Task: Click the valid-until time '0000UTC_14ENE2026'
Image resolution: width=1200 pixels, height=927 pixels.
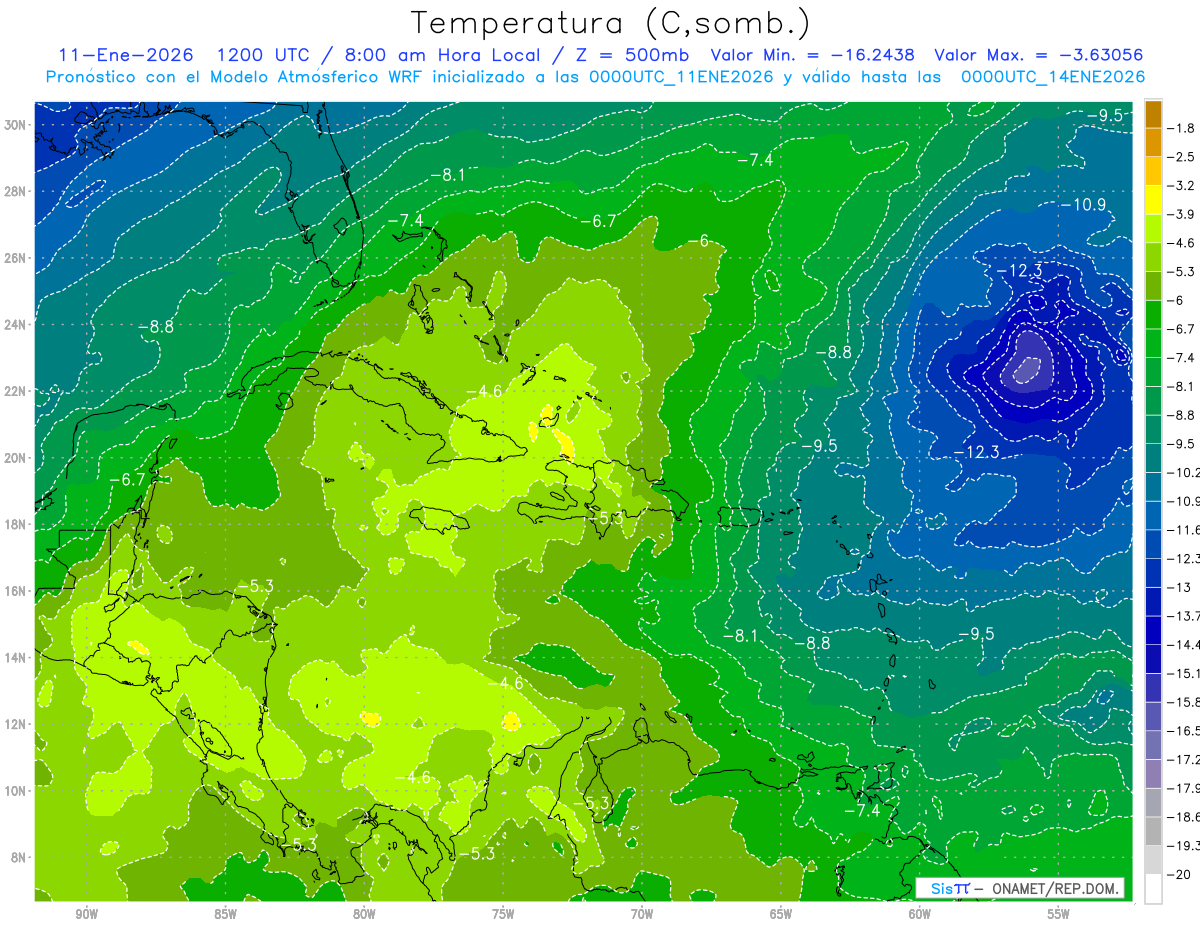Action: tap(1052, 77)
